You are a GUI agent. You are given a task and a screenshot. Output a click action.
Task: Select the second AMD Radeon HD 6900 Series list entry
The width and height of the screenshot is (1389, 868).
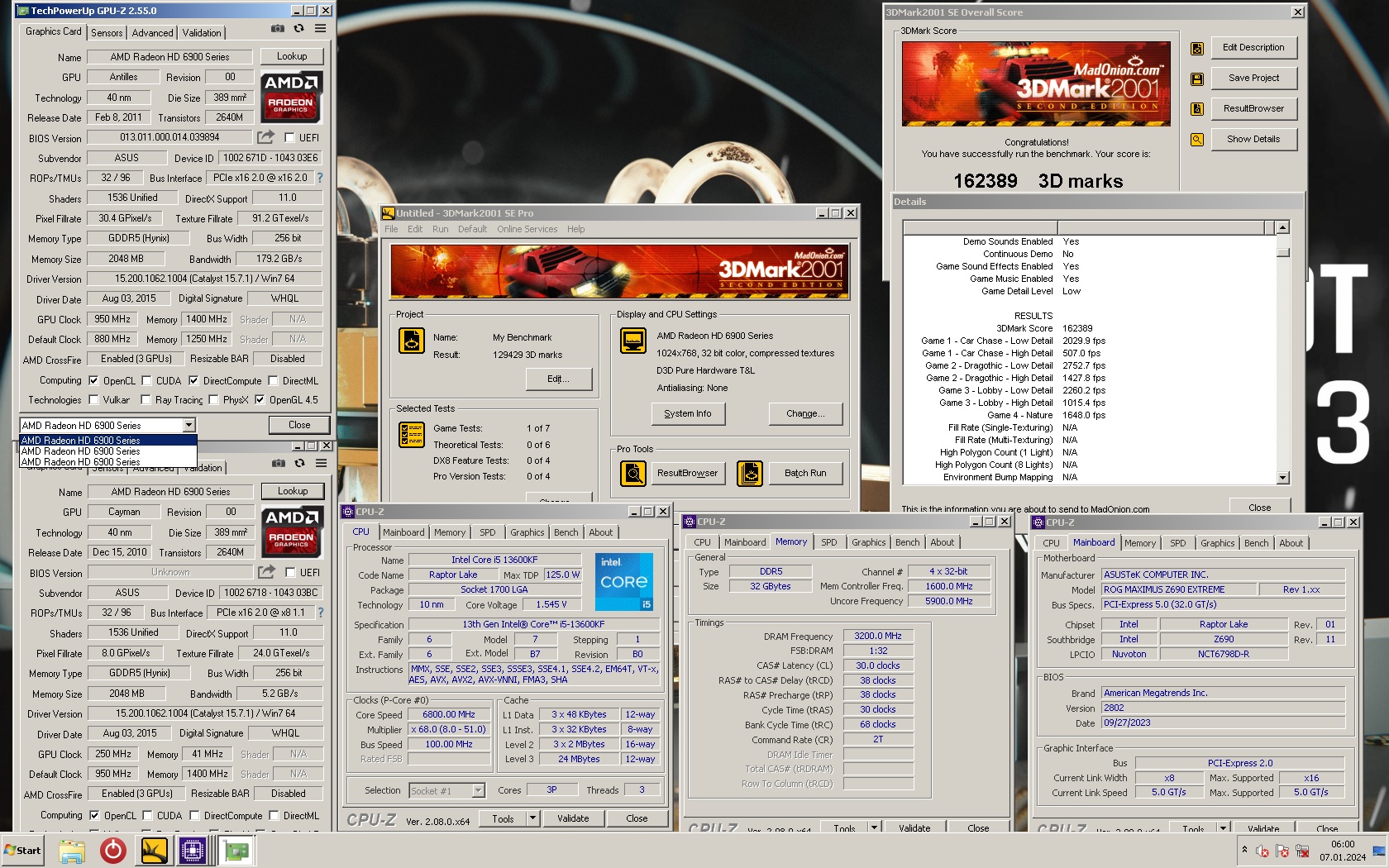(x=108, y=451)
